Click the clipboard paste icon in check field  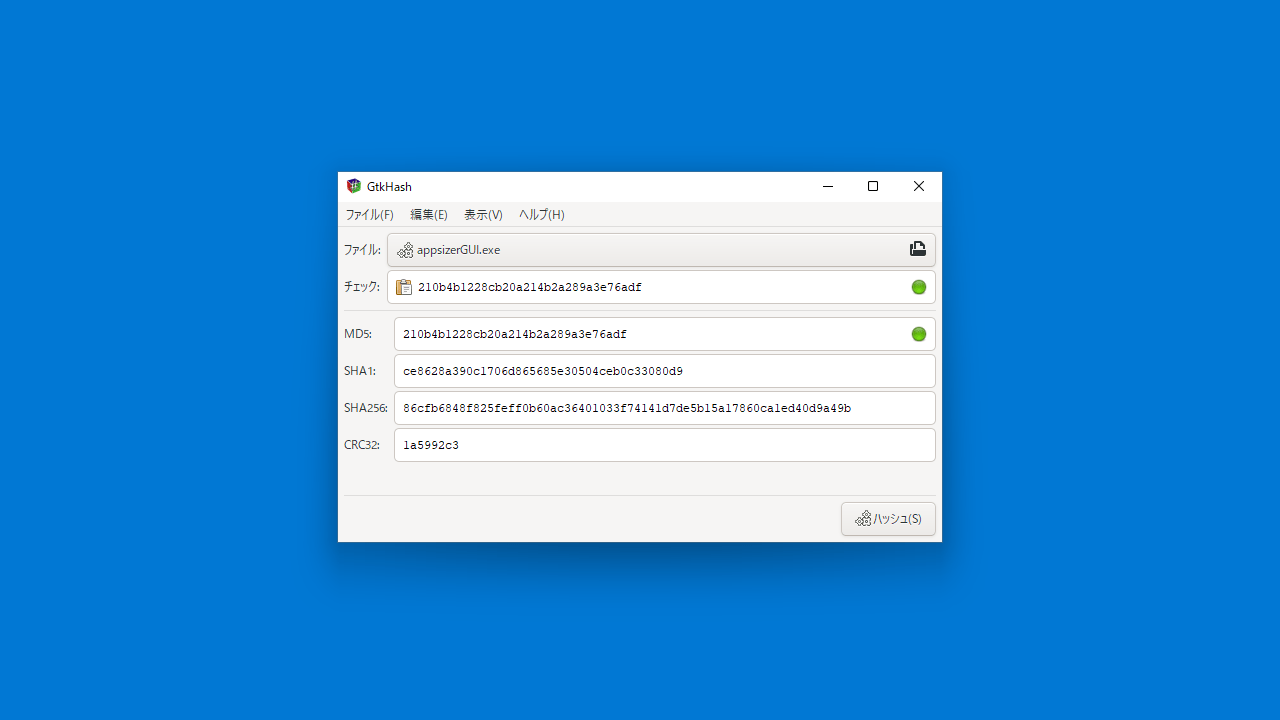404,287
